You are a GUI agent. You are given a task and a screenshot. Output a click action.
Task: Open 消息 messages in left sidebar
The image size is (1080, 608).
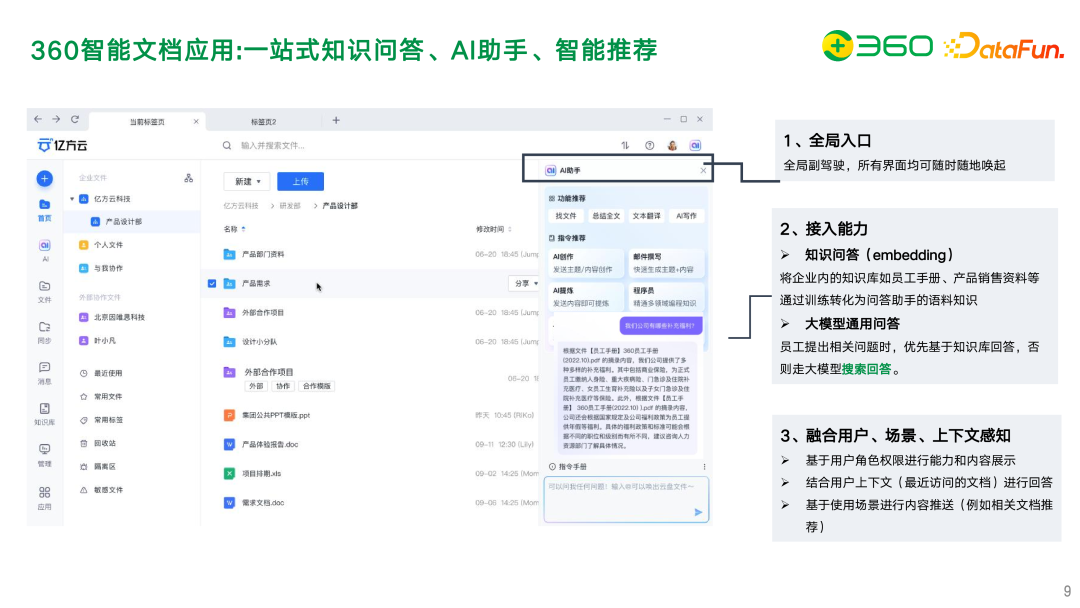pos(45,370)
